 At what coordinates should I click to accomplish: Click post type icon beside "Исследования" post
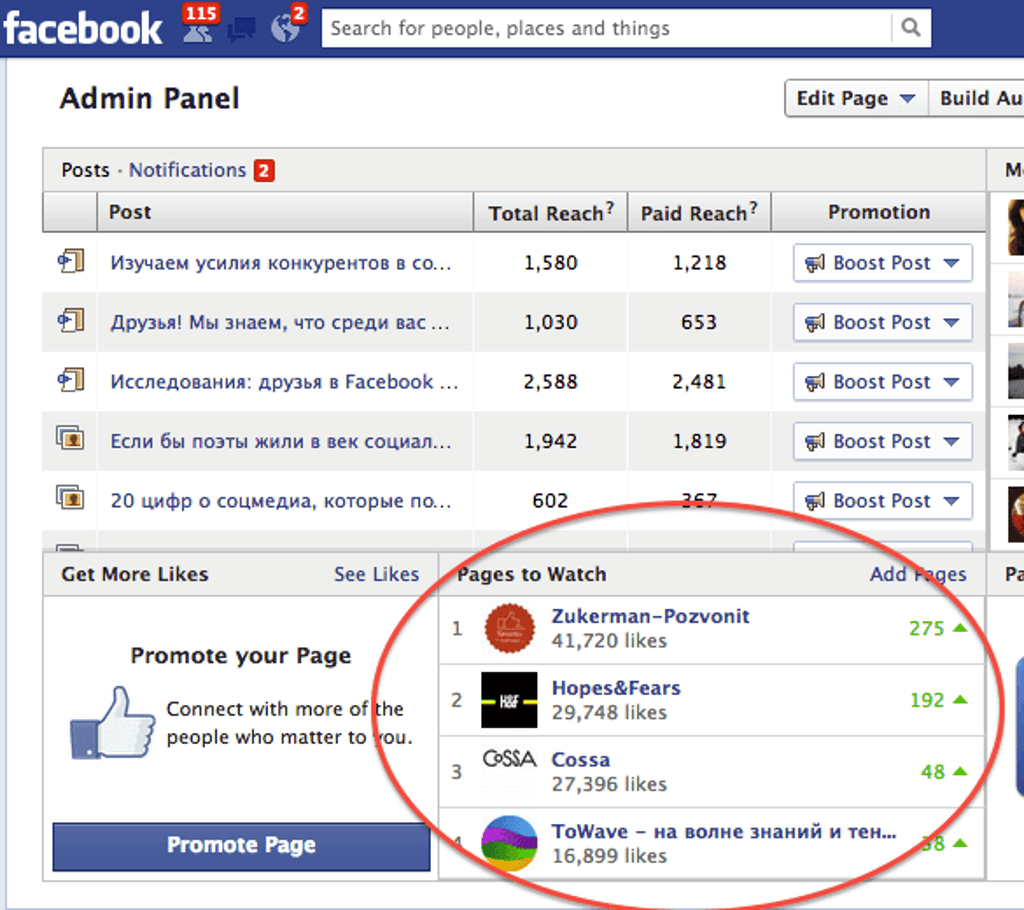click(x=71, y=380)
